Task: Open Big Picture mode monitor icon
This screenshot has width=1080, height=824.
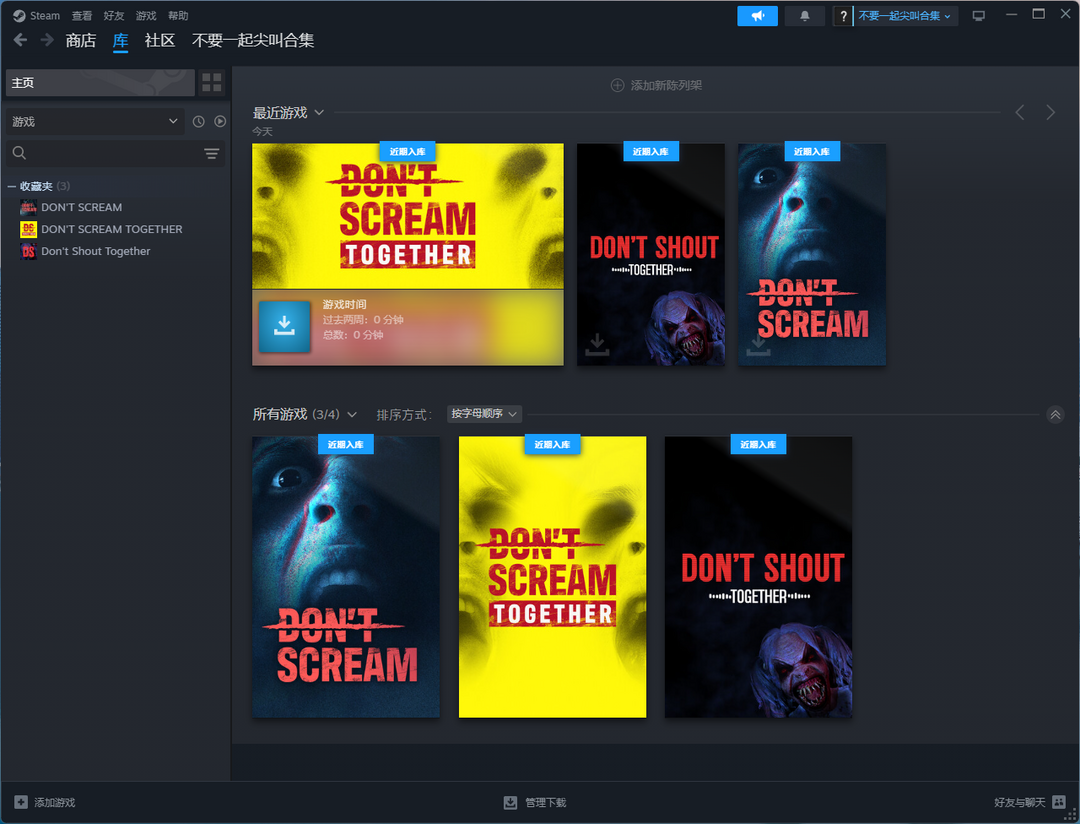Action: [x=978, y=16]
